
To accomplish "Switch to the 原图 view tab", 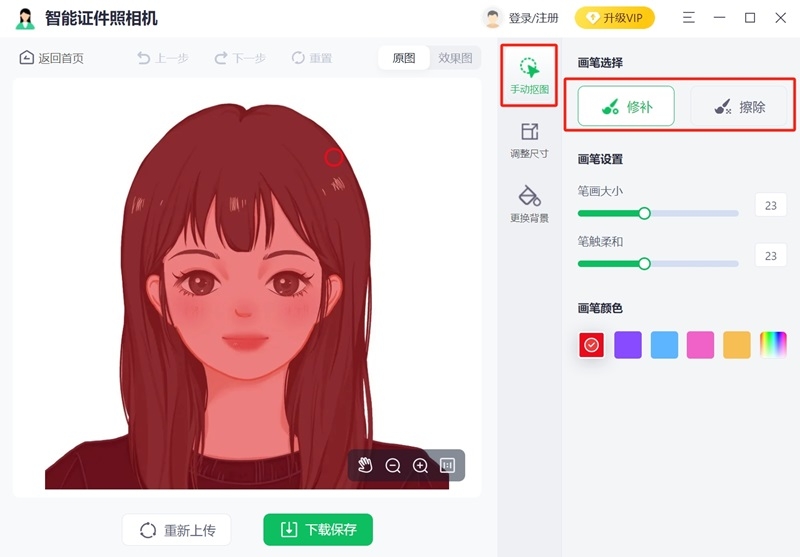I will pyautogui.click(x=404, y=58).
